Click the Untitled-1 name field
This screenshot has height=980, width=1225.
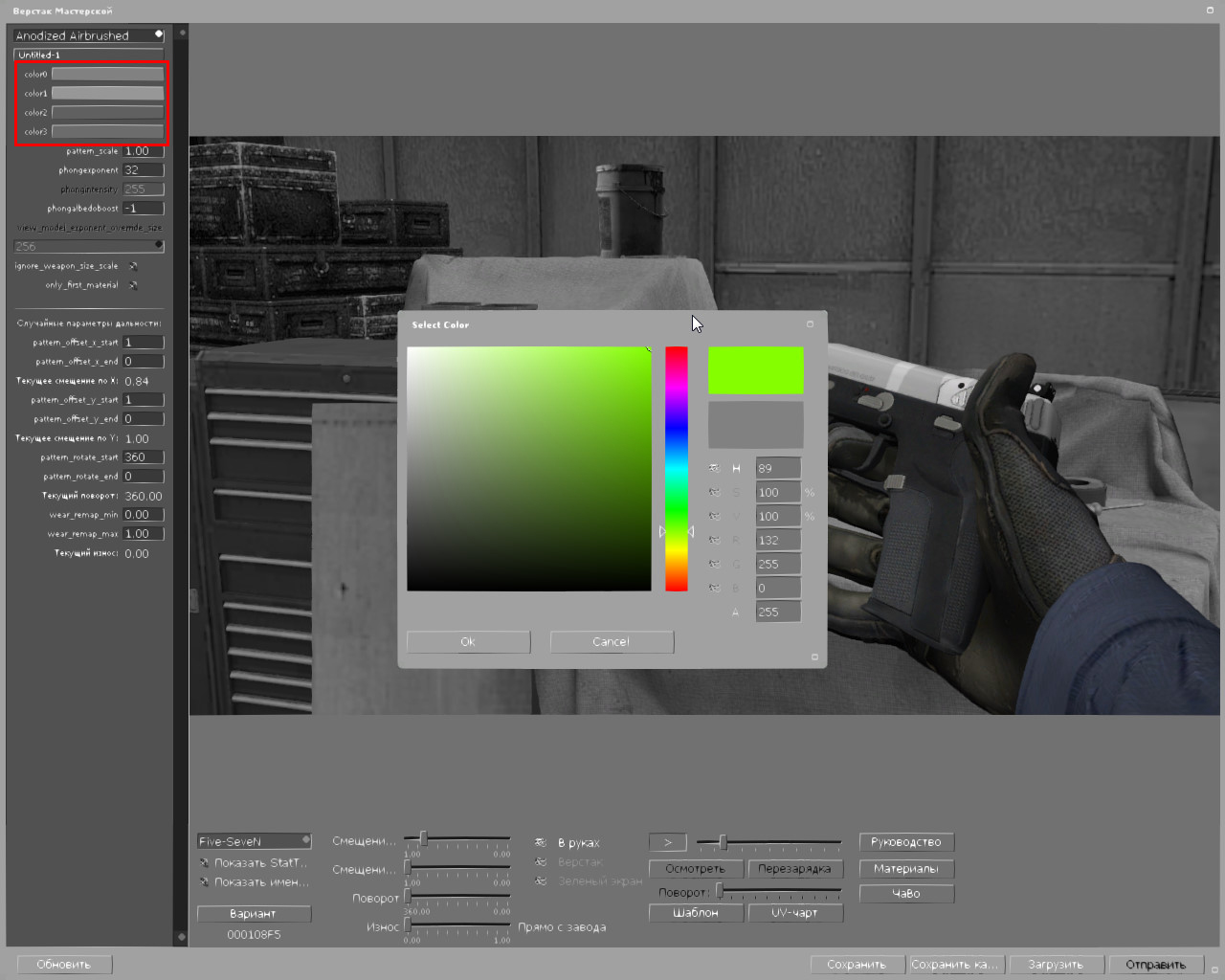point(89,55)
